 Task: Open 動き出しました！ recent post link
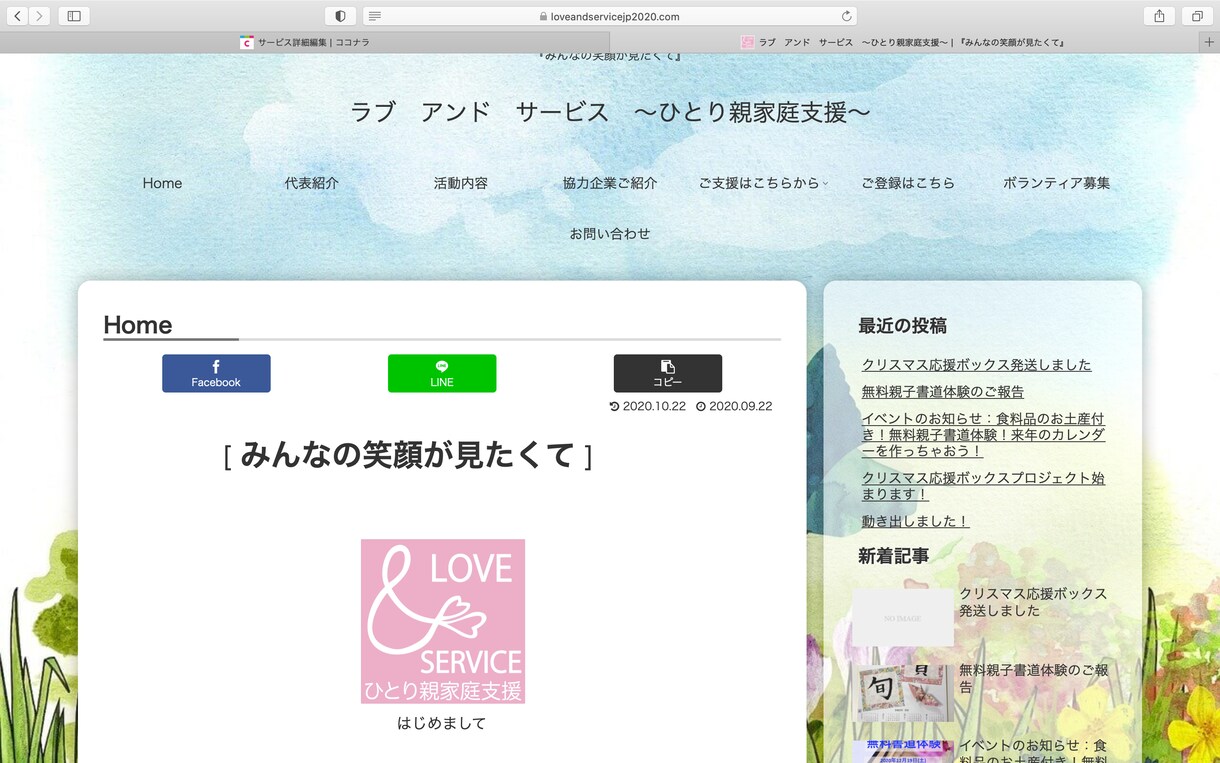tap(915, 521)
